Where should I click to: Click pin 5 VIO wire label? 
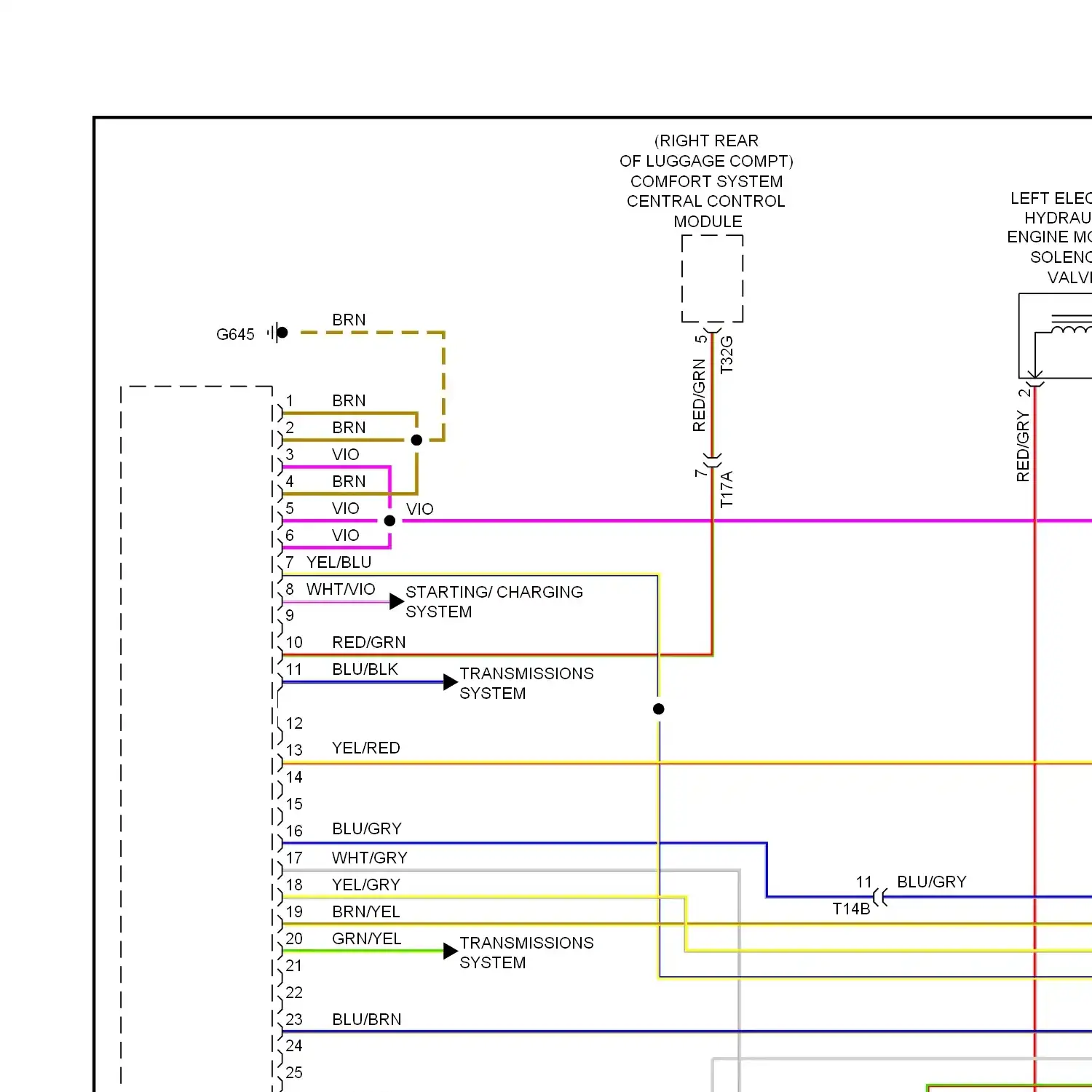click(x=346, y=508)
